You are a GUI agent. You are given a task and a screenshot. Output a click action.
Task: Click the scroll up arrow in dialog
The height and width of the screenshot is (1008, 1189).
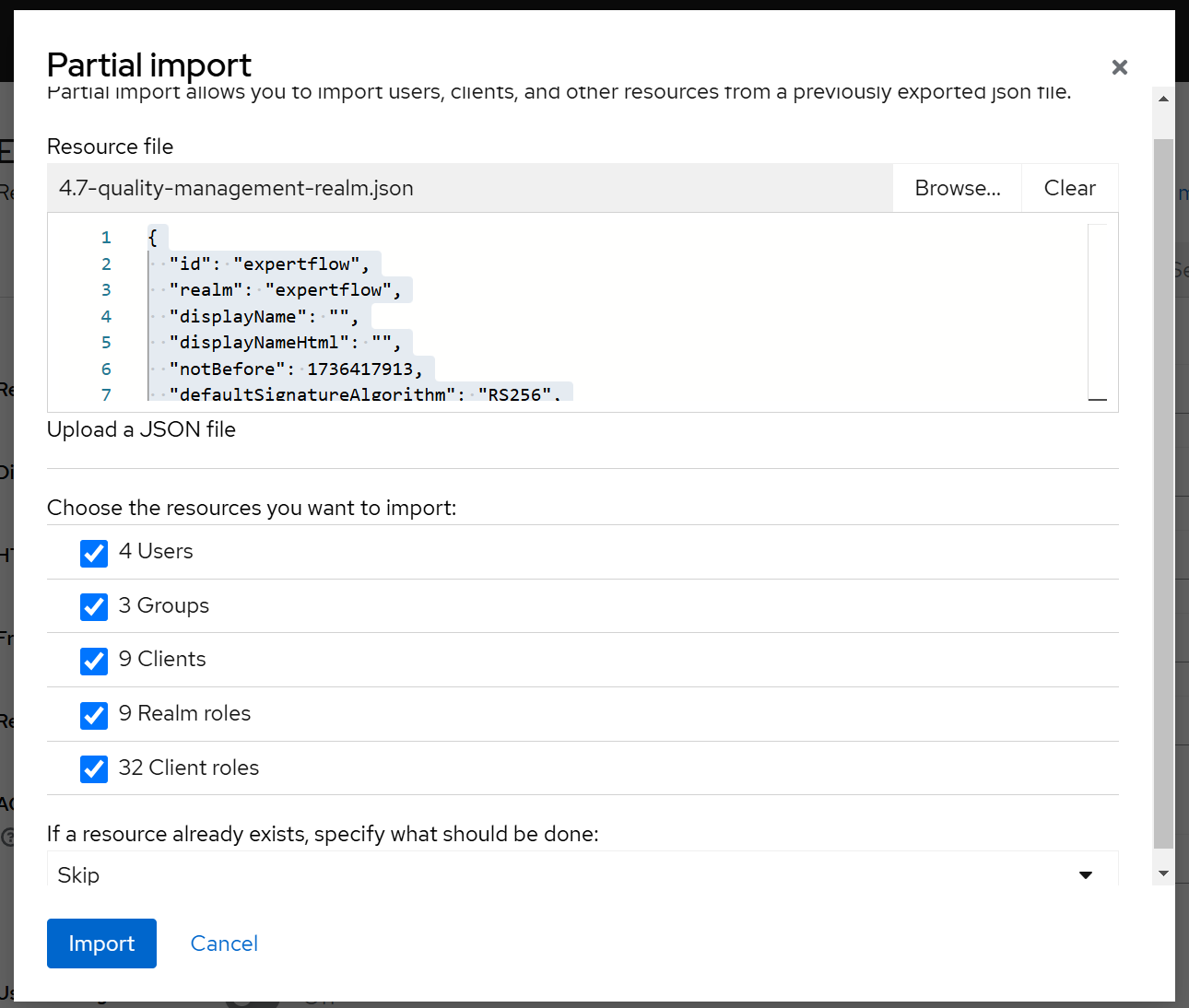pyautogui.click(x=1163, y=99)
